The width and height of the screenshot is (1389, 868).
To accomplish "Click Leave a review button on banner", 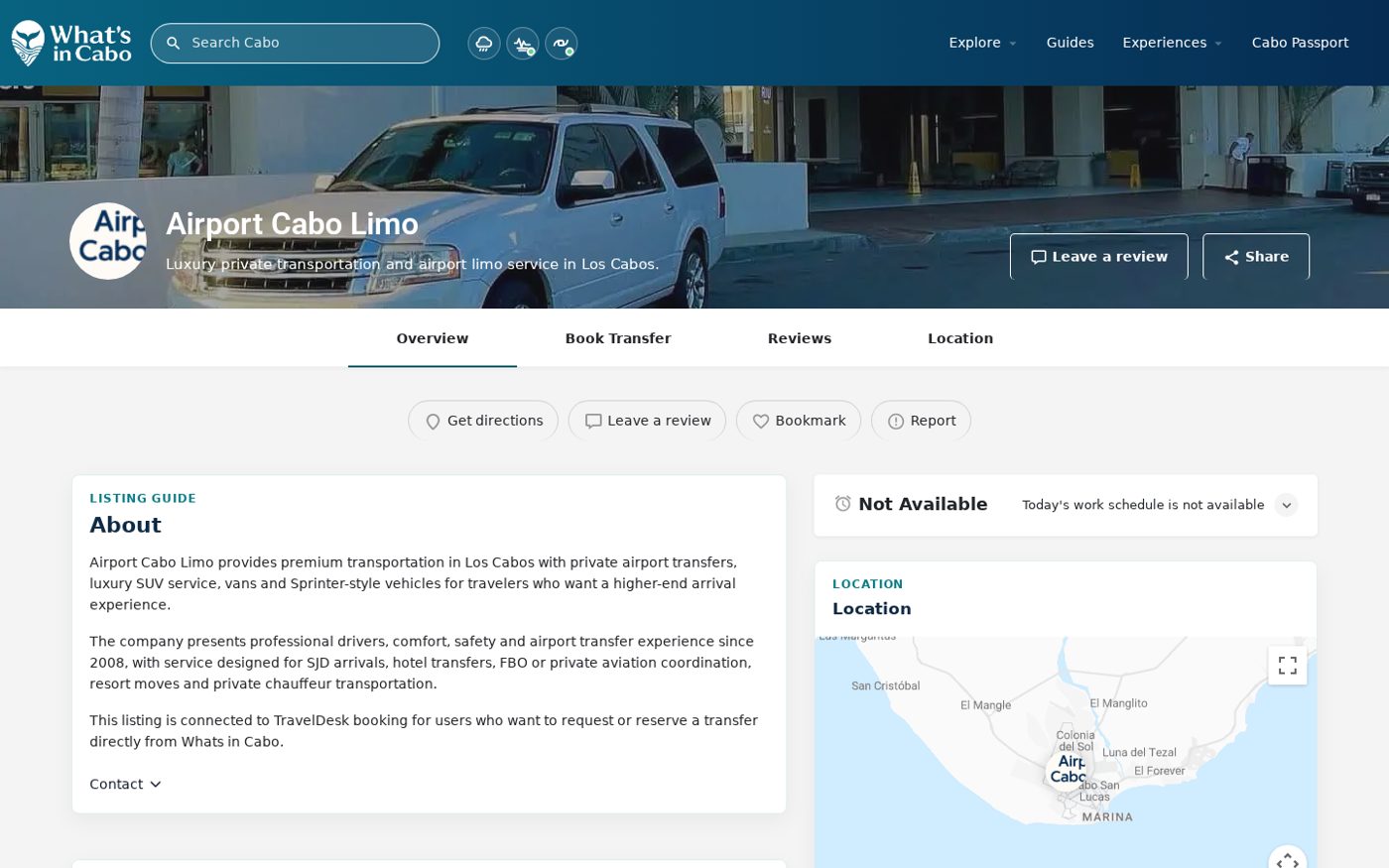I will (1098, 257).
